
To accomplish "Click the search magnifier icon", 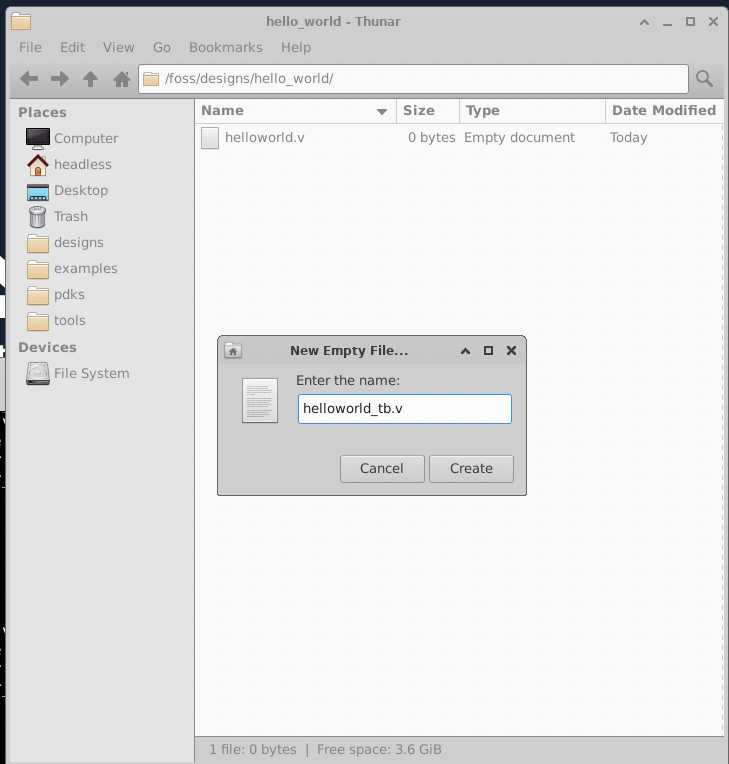I will [x=704, y=79].
